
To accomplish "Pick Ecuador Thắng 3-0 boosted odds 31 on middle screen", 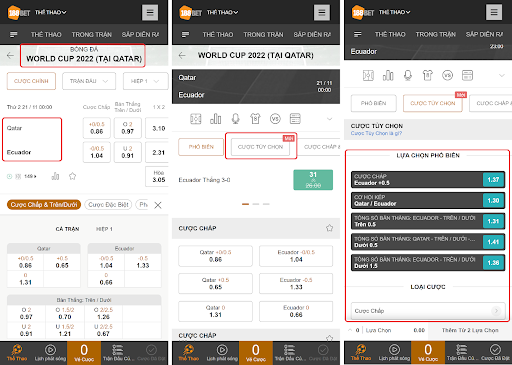I will (313, 180).
